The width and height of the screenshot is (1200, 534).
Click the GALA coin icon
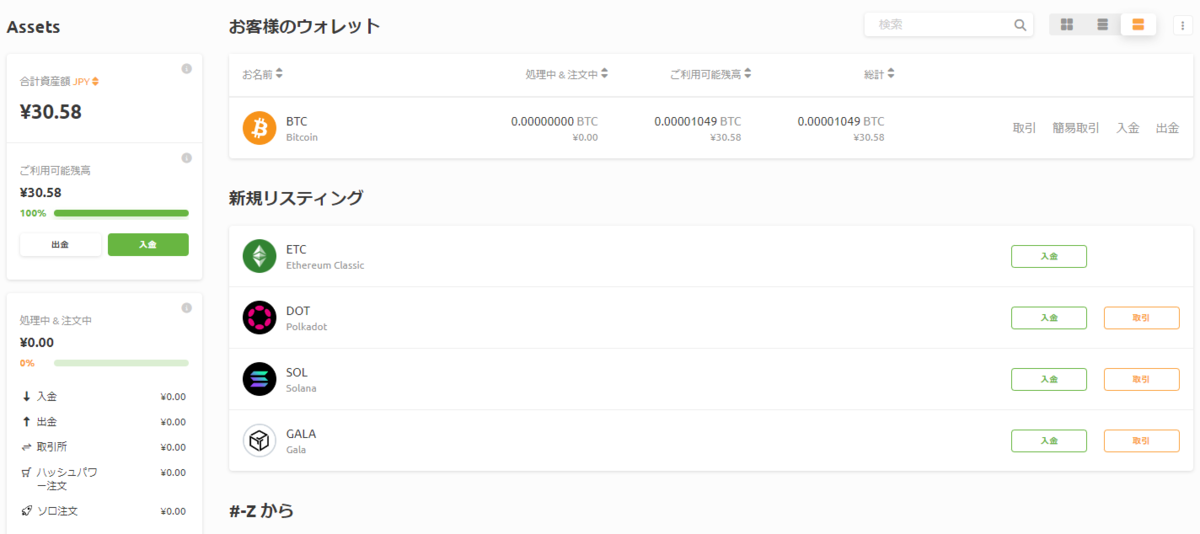[x=259, y=440]
